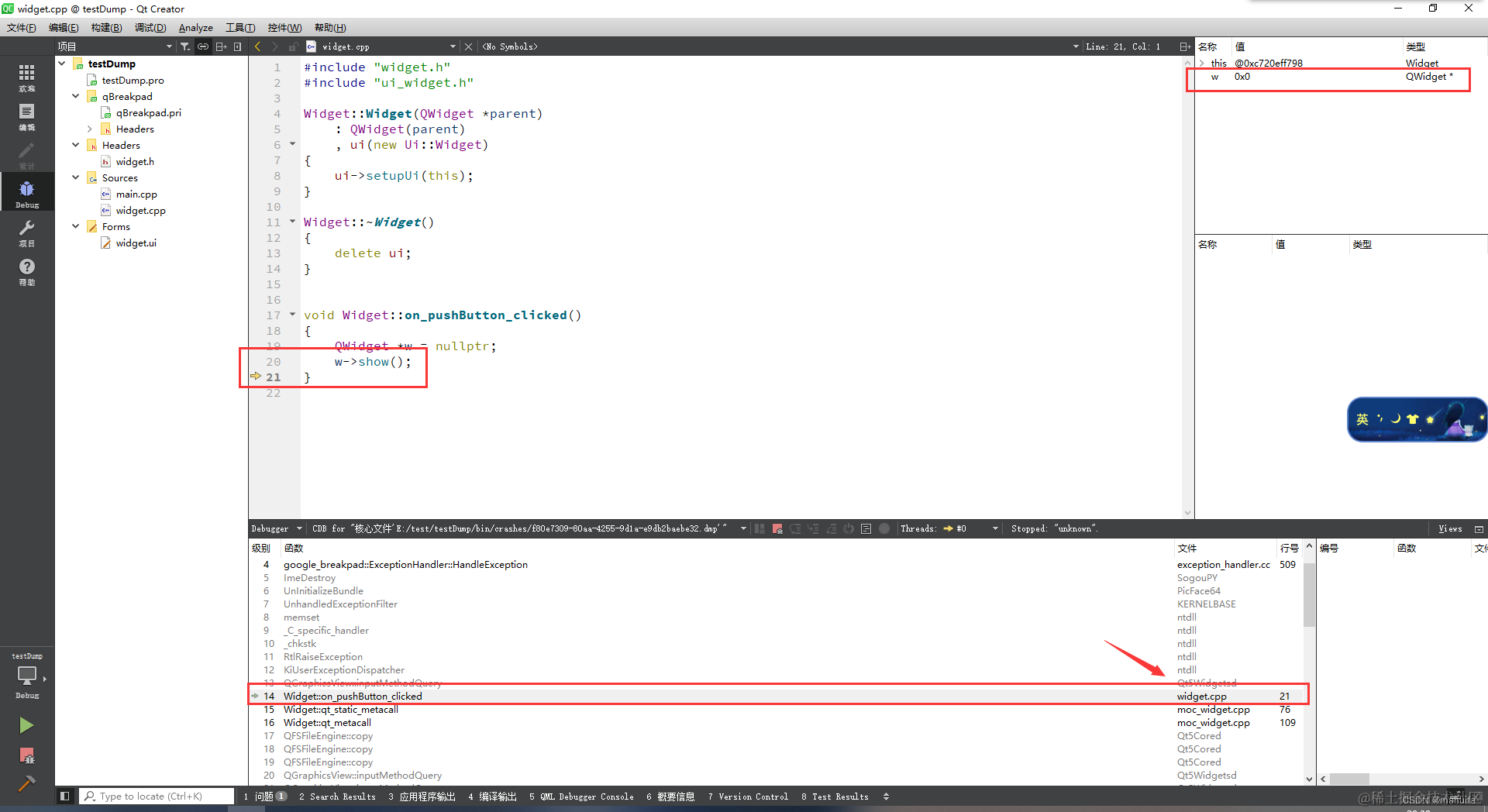Open the Help mode icon in sidebar
1488x812 pixels.
(x=27, y=270)
